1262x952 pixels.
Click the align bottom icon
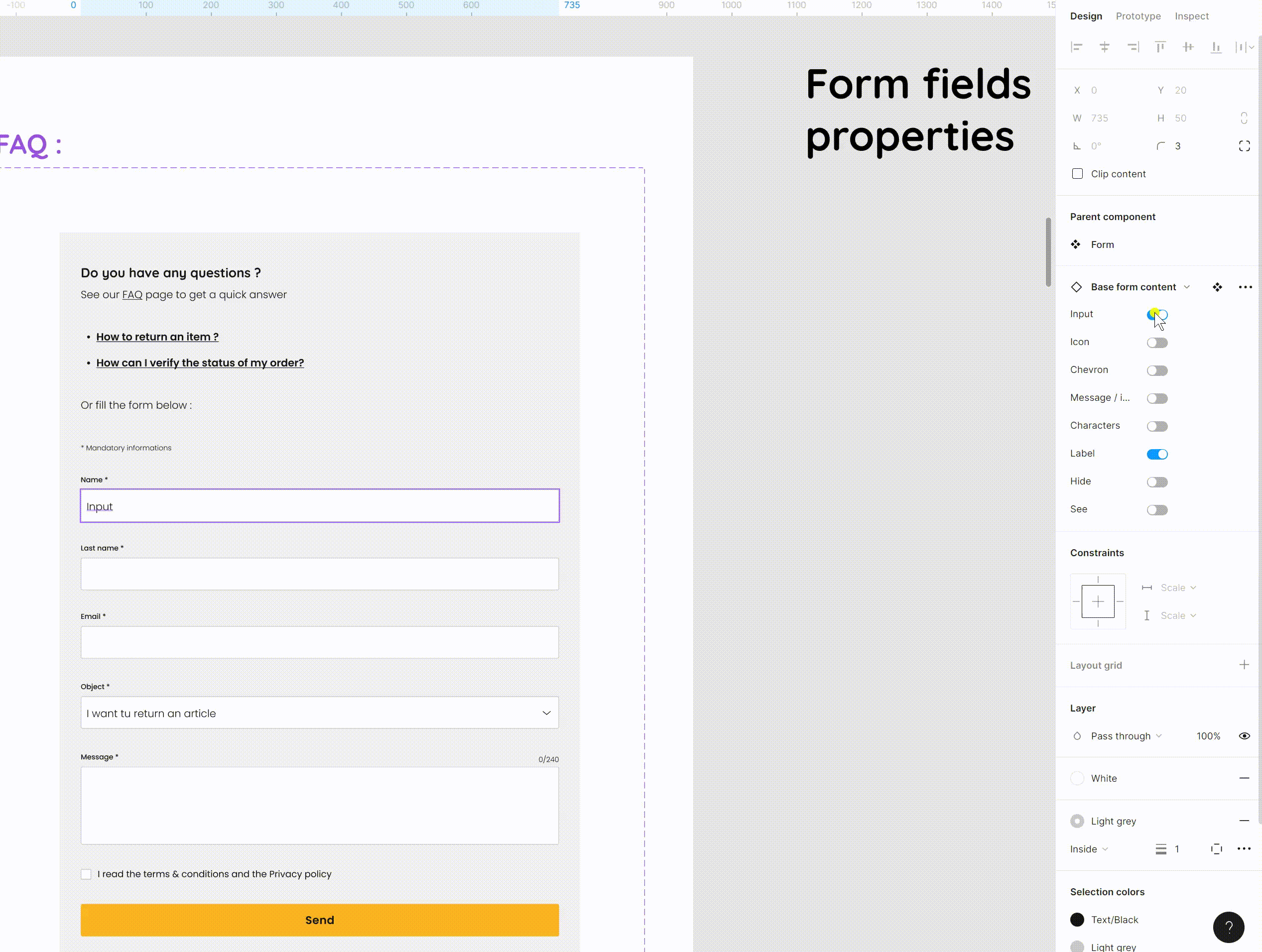(1216, 47)
